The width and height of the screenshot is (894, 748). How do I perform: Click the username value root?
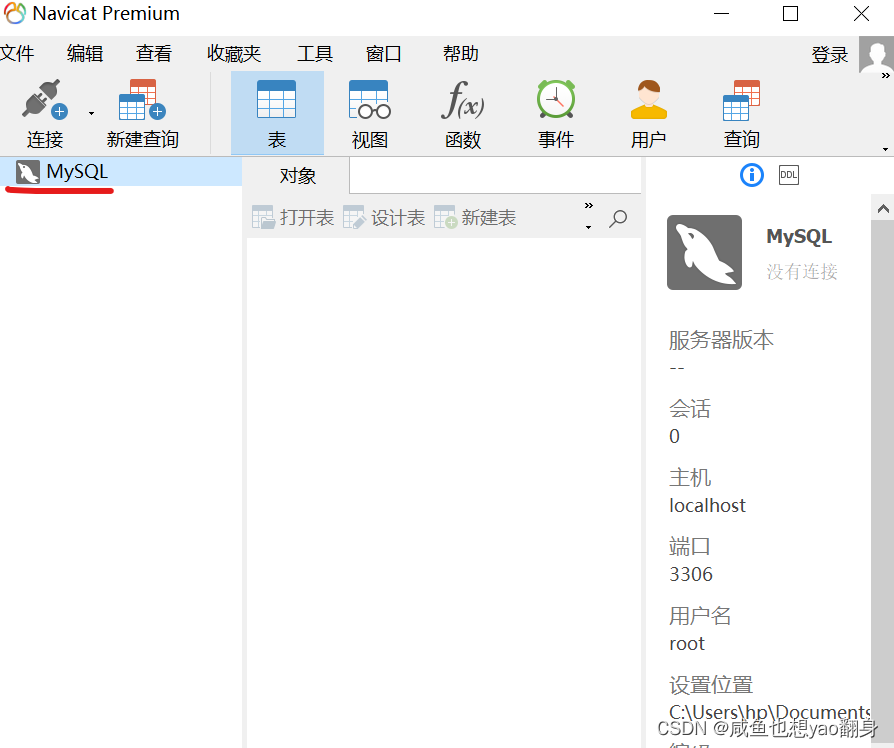coord(687,644)
